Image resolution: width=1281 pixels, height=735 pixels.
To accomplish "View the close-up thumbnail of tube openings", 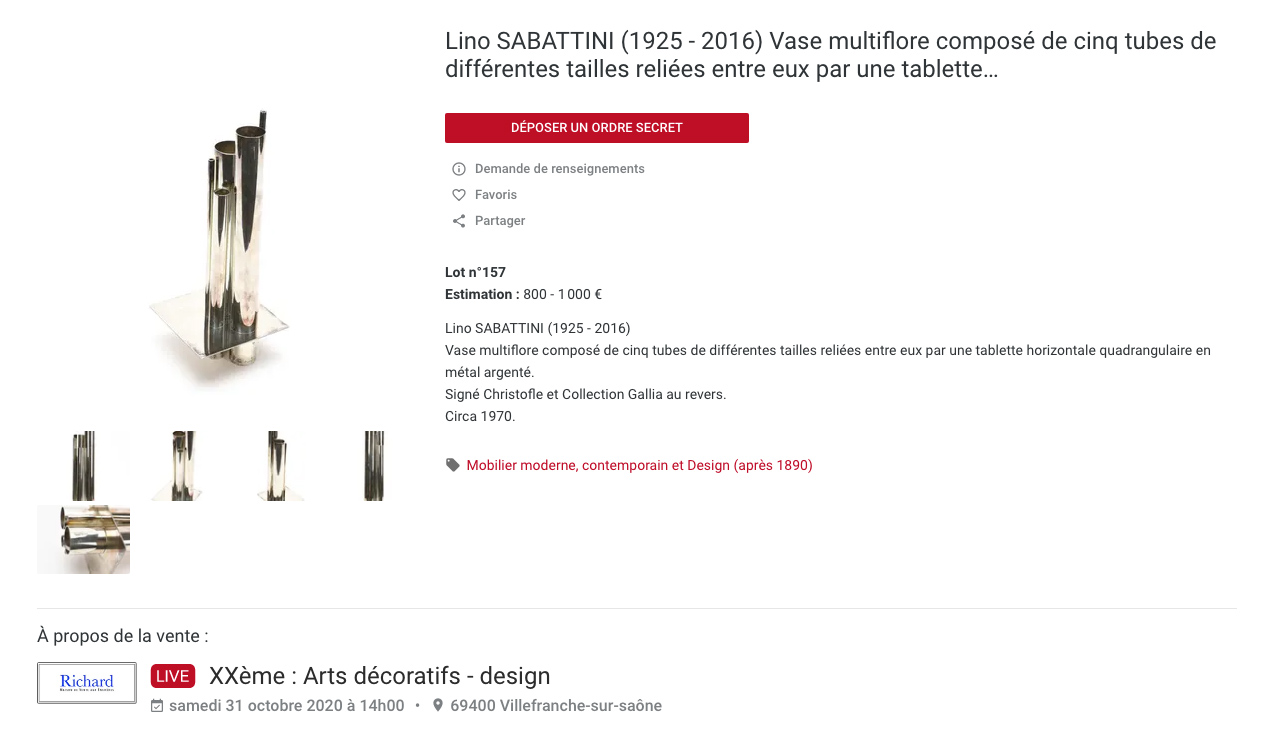I will [84, 540].
